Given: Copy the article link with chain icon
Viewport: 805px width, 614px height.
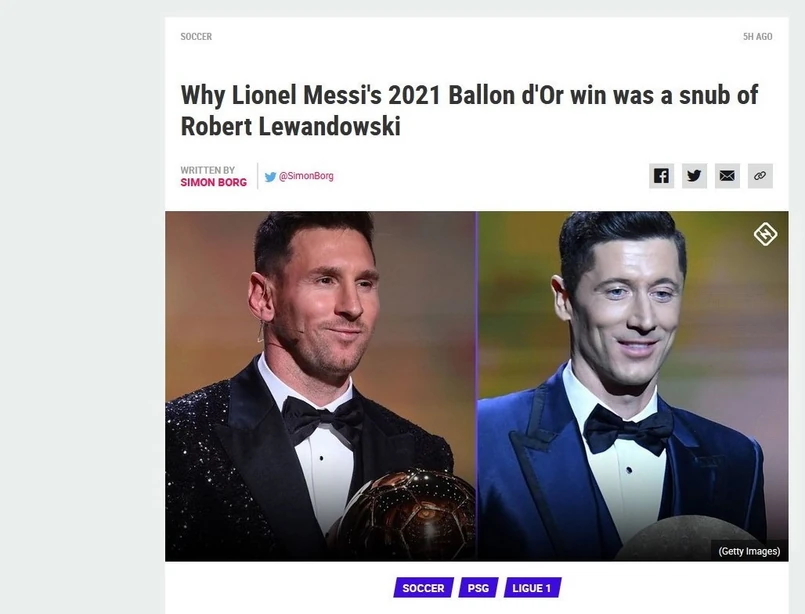Looking at the screenshot, I should 760,176.
